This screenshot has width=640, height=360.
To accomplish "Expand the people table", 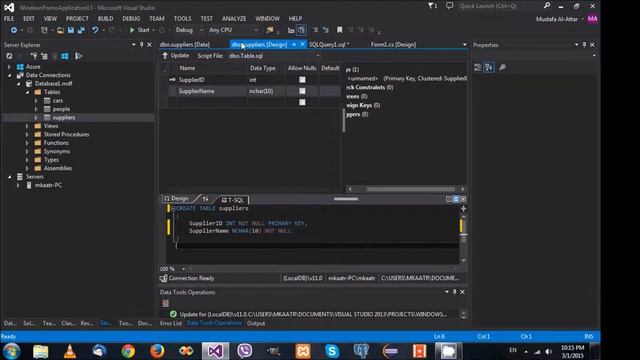I will [x=36, y=109].
